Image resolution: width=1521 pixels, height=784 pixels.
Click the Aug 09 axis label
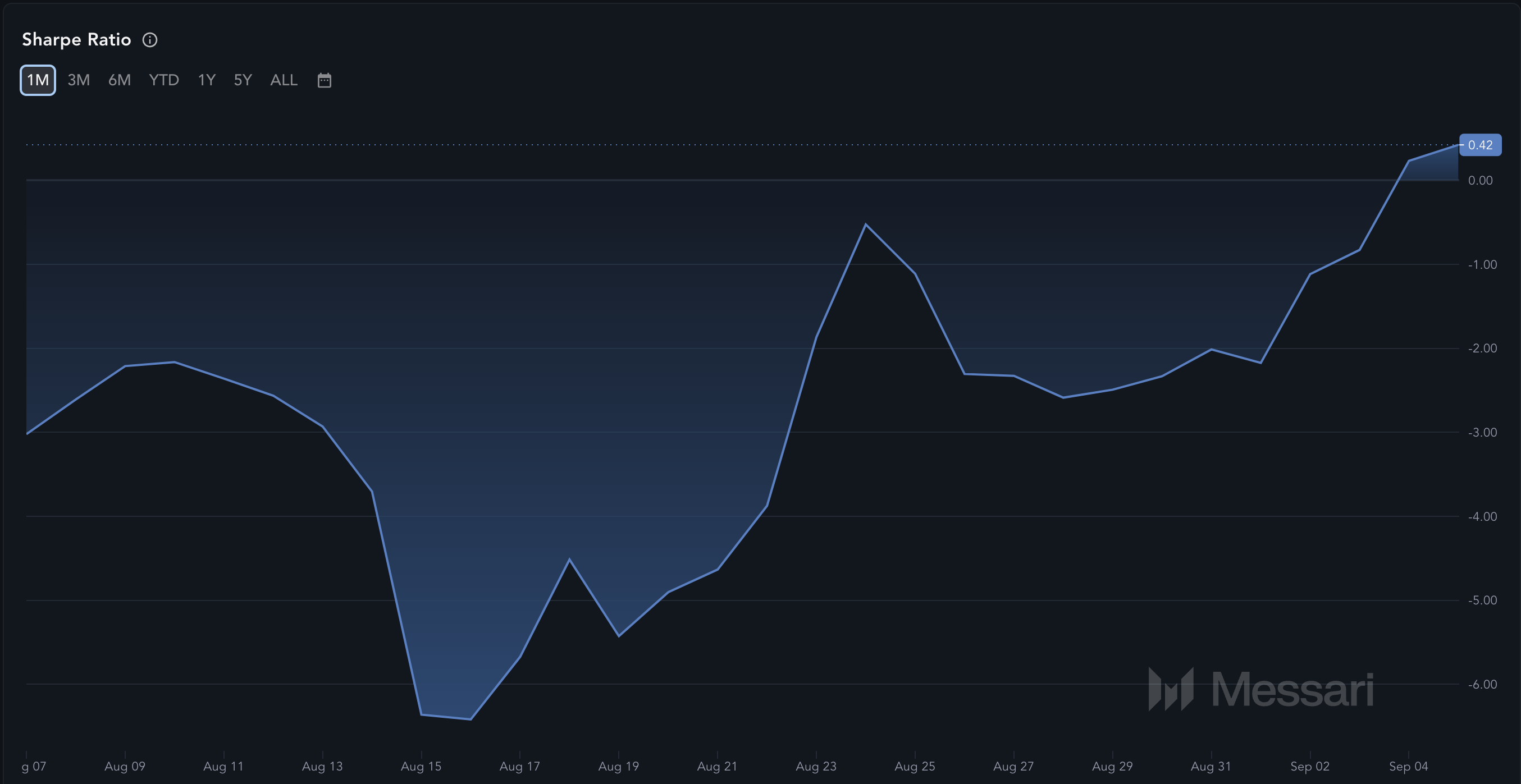[125, 766]
